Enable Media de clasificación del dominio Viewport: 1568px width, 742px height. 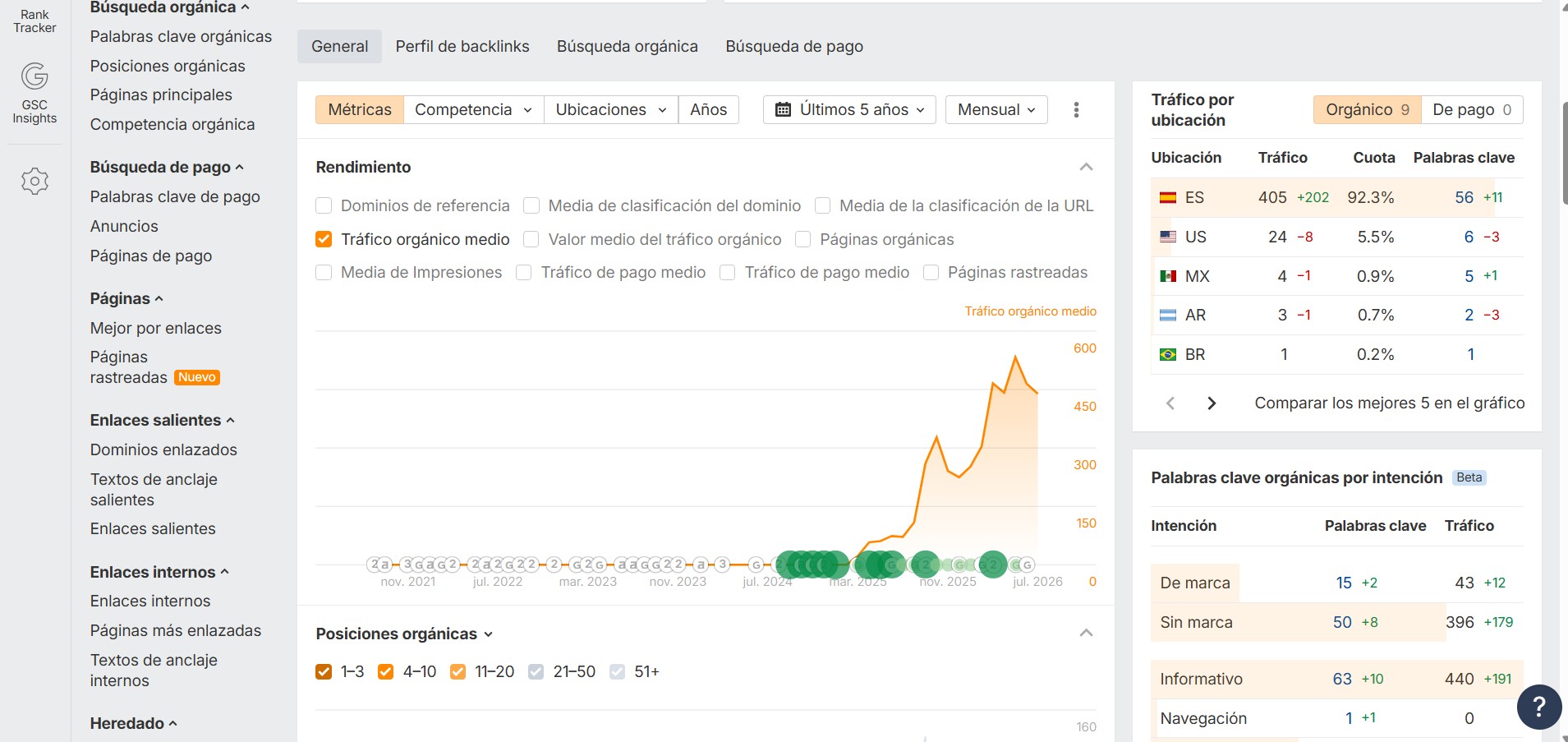[531, 205]
